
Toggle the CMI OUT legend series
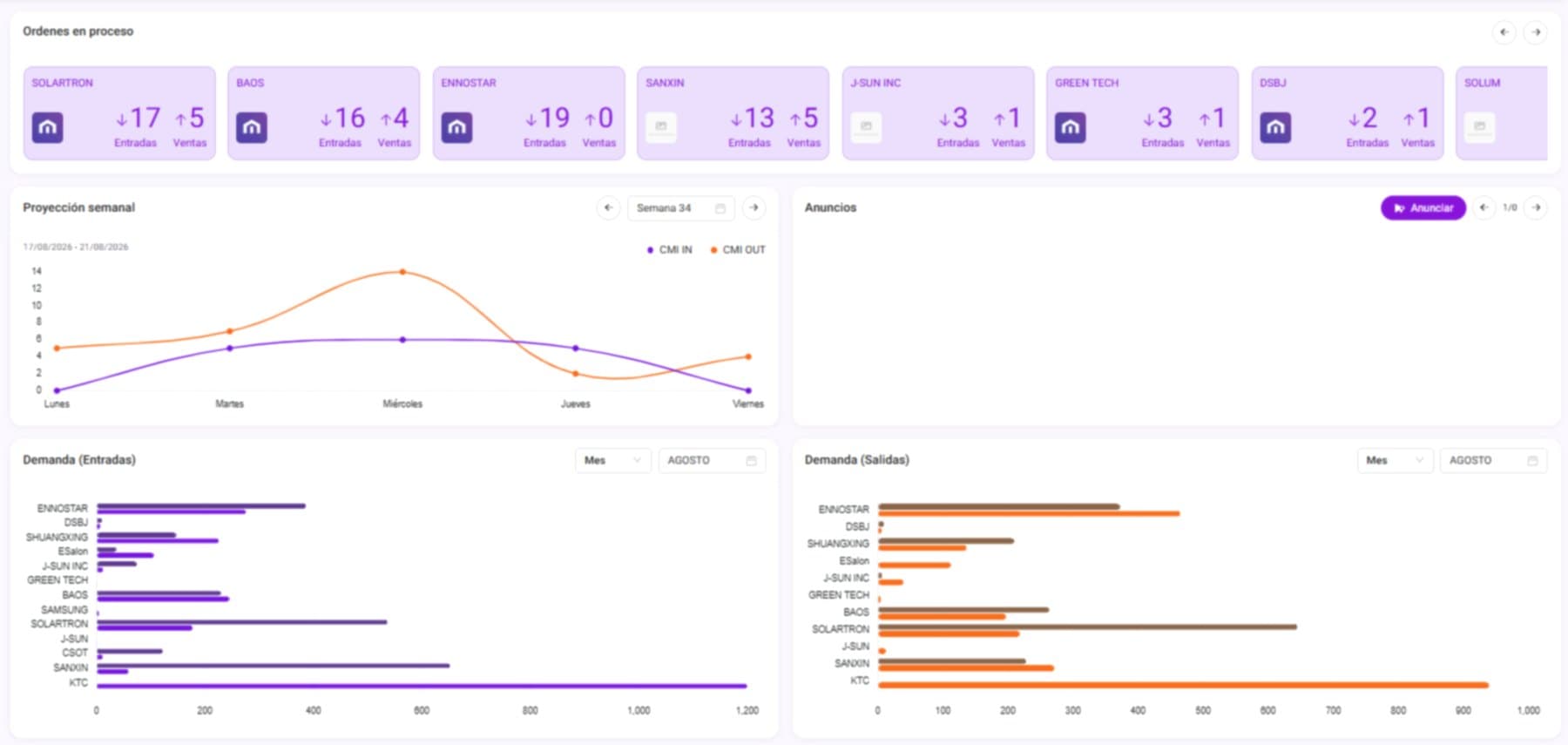click(x=738, y=250)
